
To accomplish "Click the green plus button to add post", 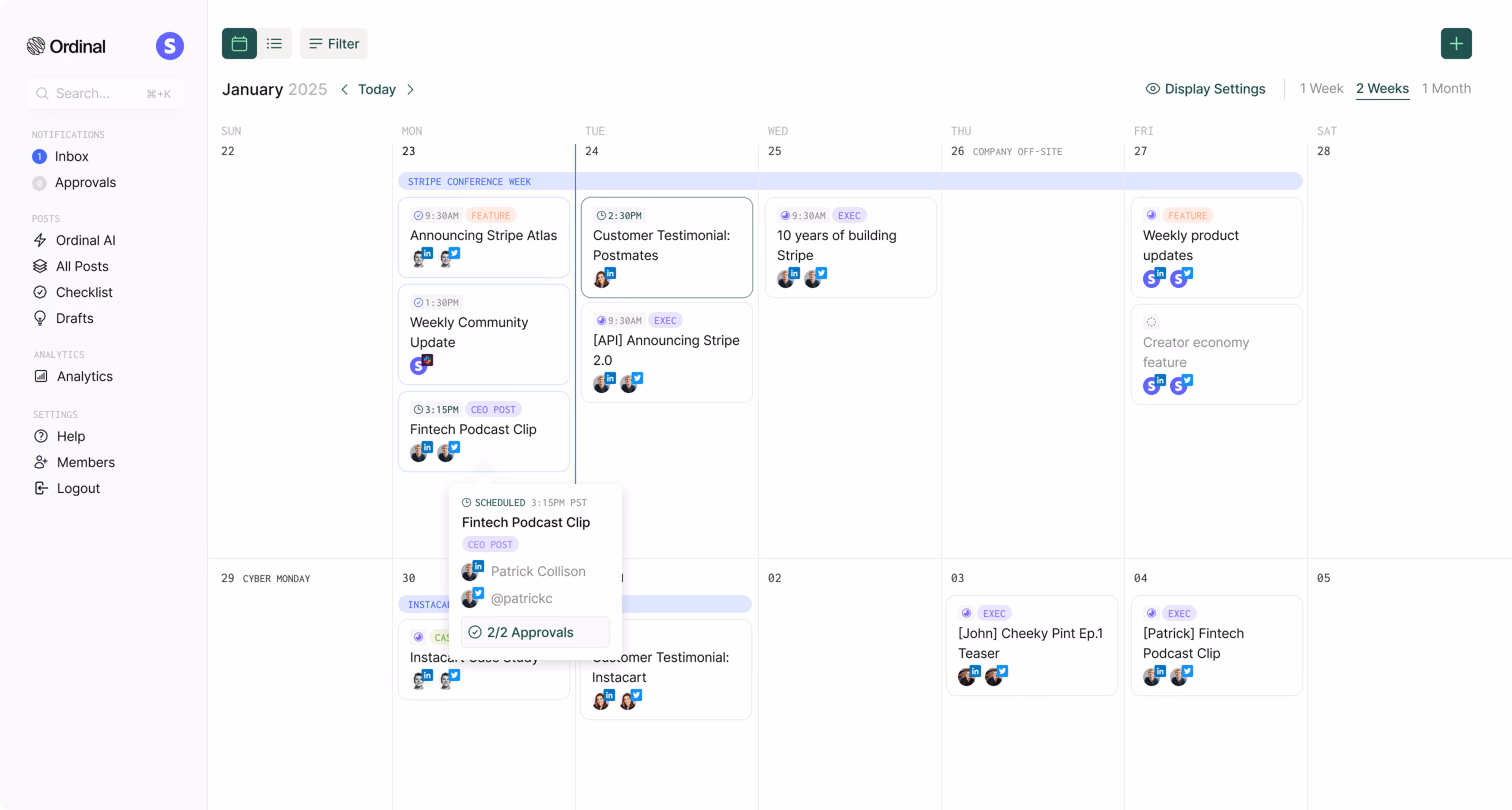I will click(1455, 43).
